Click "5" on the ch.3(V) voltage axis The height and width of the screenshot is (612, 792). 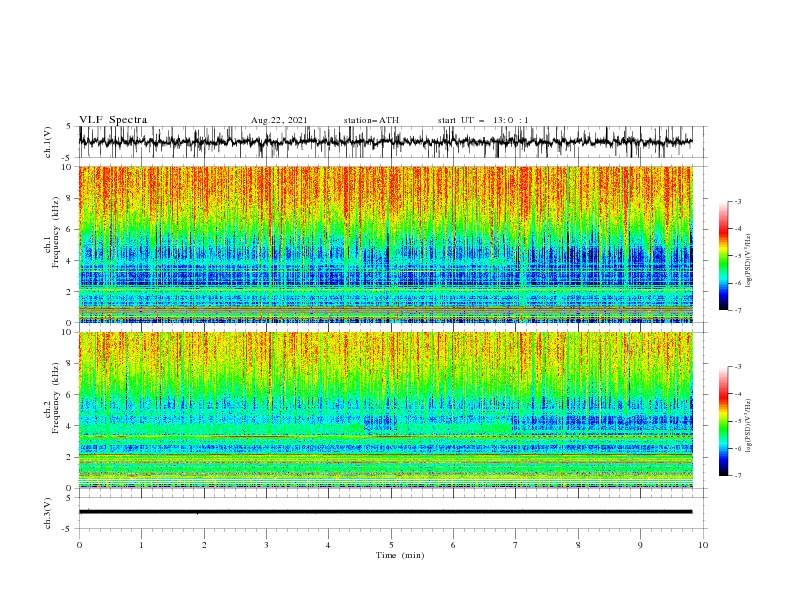(69, 497)
